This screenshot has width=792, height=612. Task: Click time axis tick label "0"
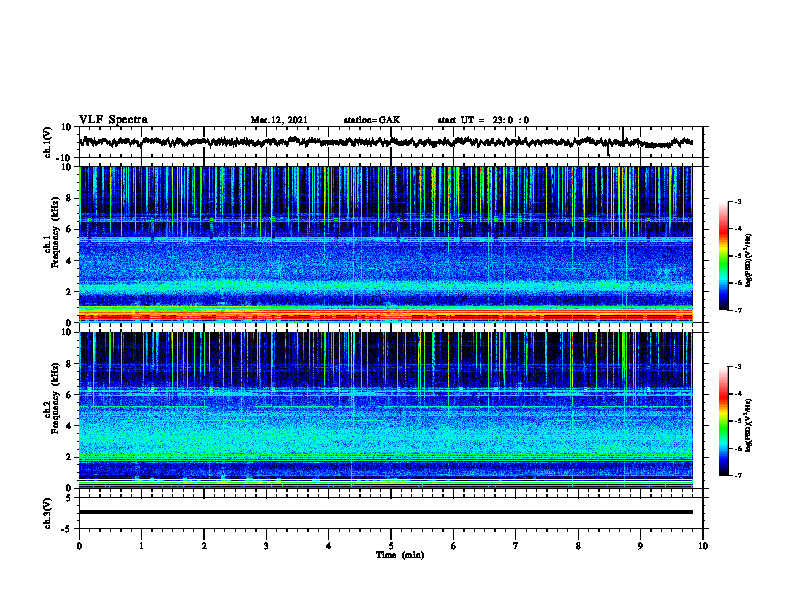tap(79, 546)
